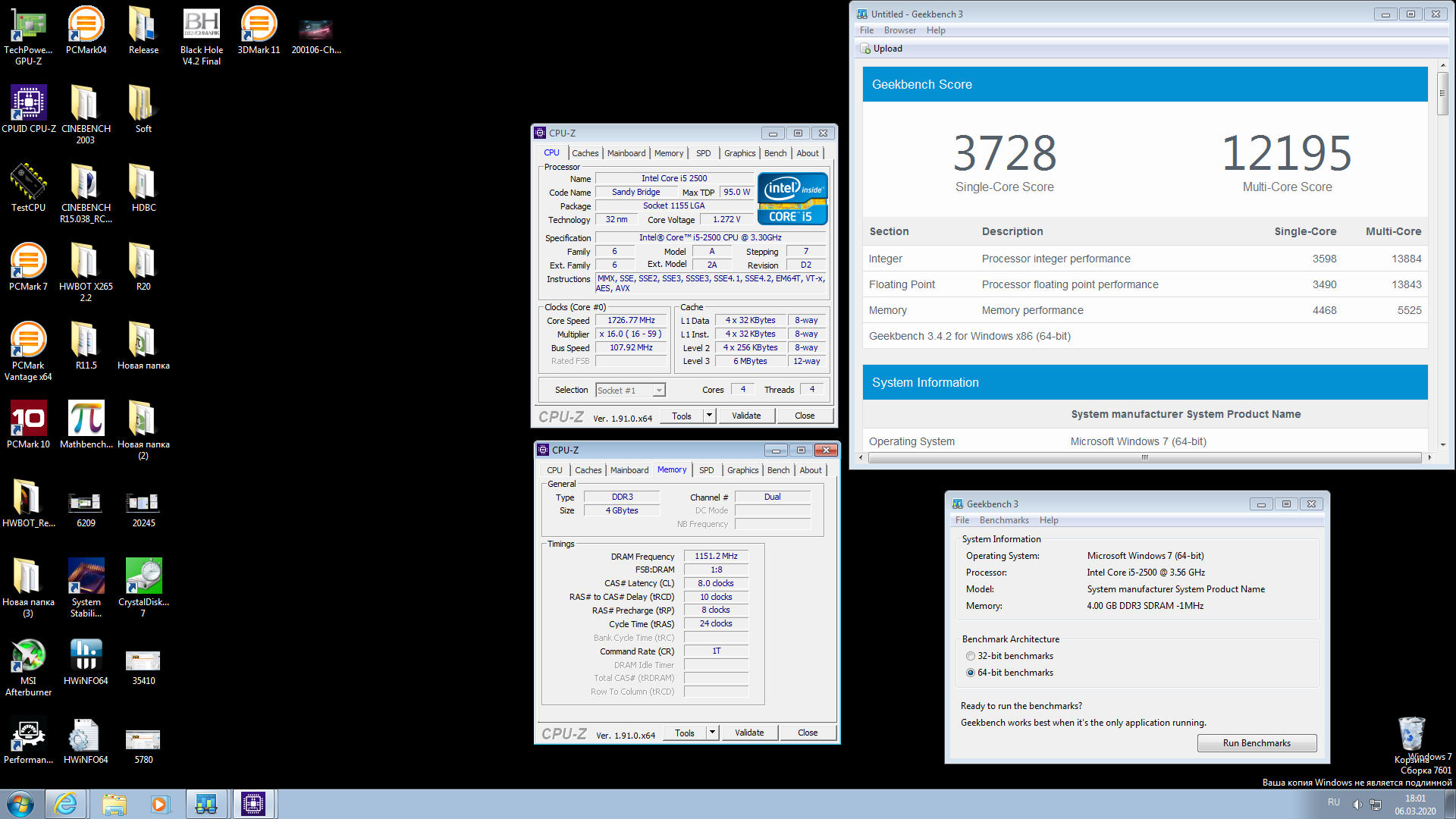Launch 3DMark 11 desktop shortcut
1456x819 pixels.
pyautogui.click(x=259, y=30)
